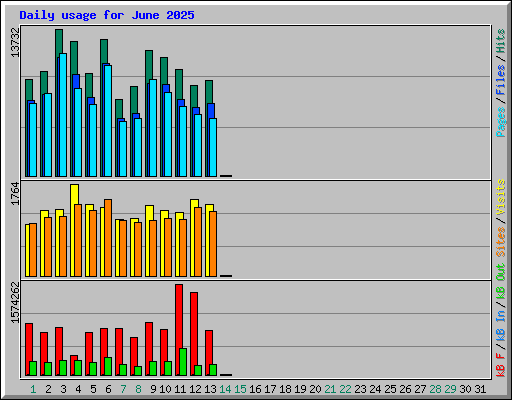Click day label 5 on the x-axis

(x=93, y=389)
